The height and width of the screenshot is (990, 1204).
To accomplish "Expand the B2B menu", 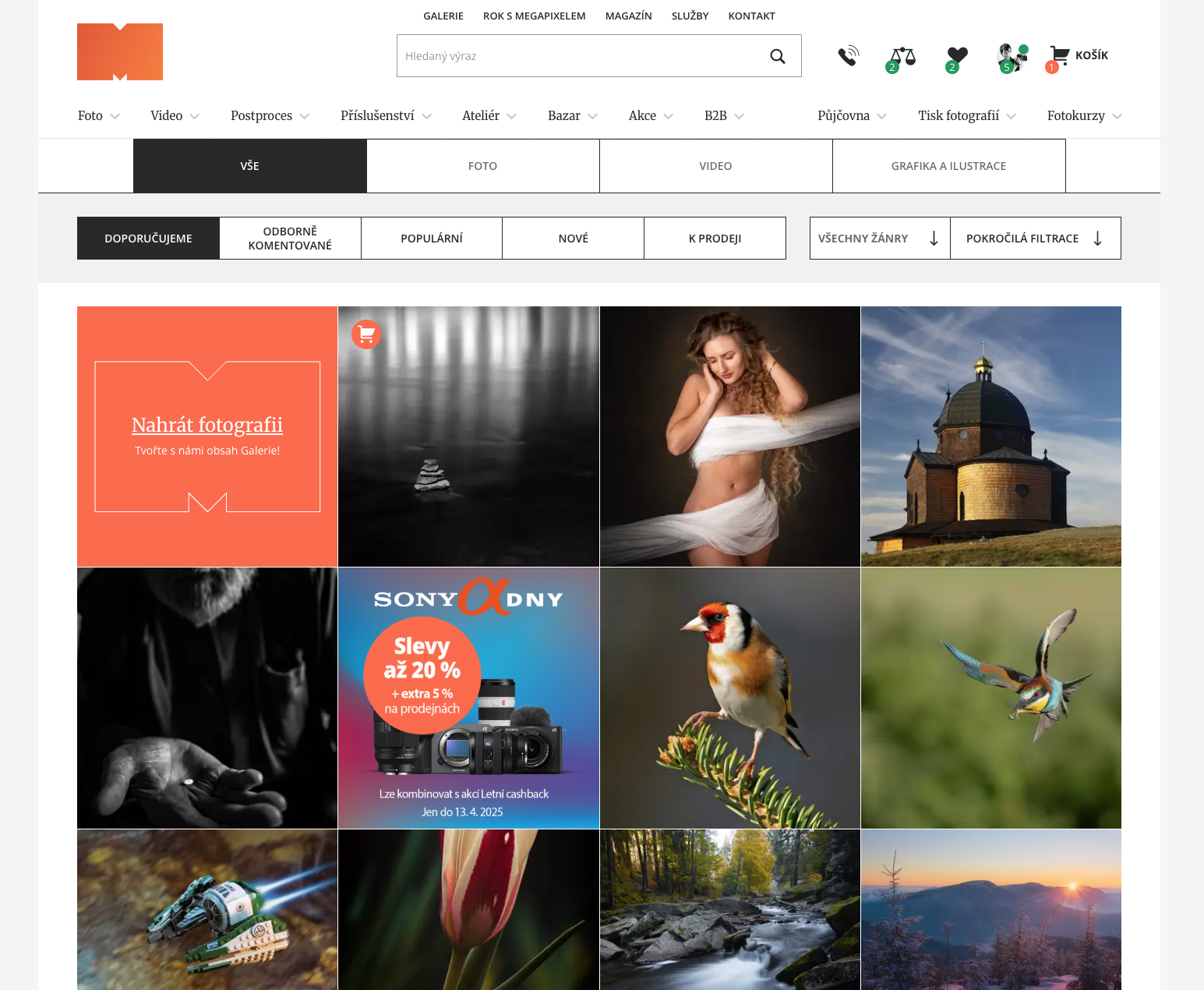I will [725, 115].
